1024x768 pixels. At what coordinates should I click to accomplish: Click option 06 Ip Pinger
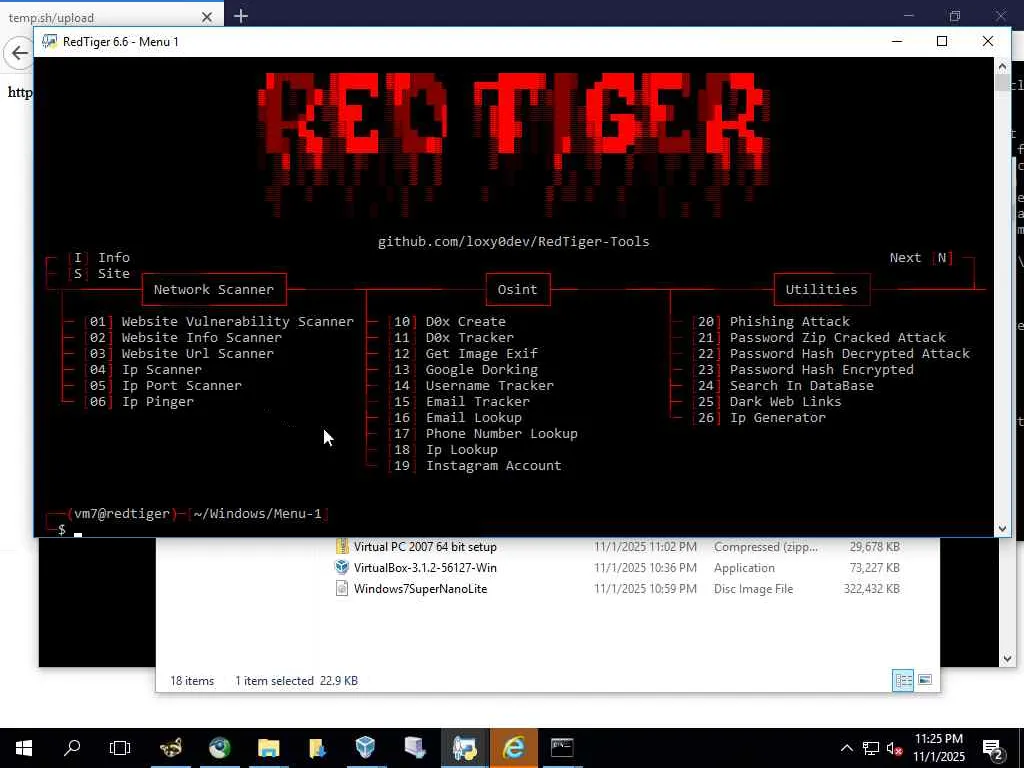(x=140, y=402)
